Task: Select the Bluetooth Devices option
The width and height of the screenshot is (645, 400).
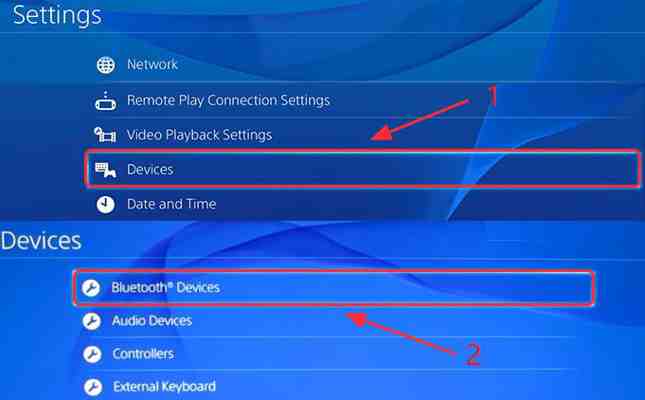Action: (334, 288)
